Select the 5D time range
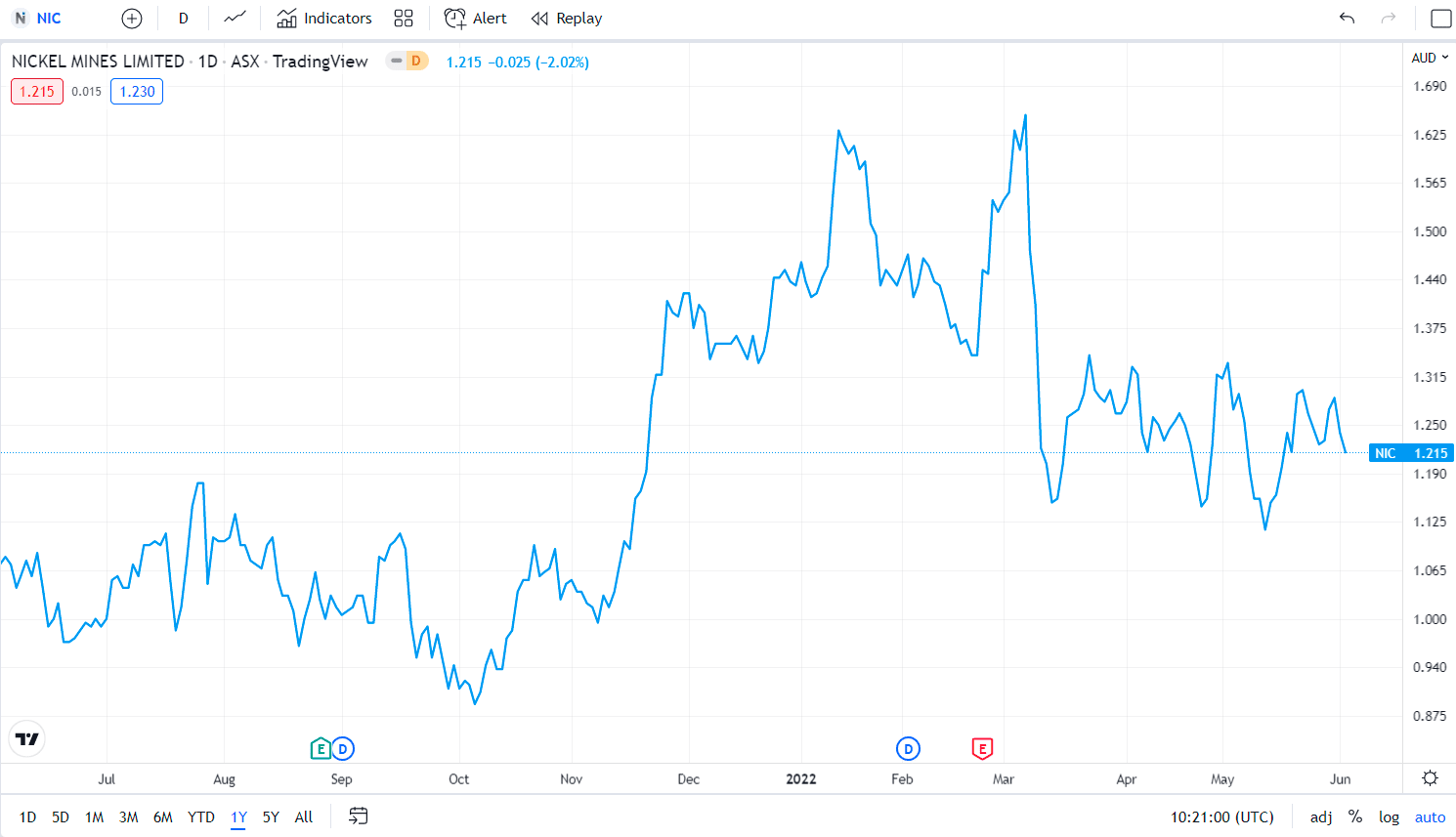1456x837 pixels. [x=61, y=817]
